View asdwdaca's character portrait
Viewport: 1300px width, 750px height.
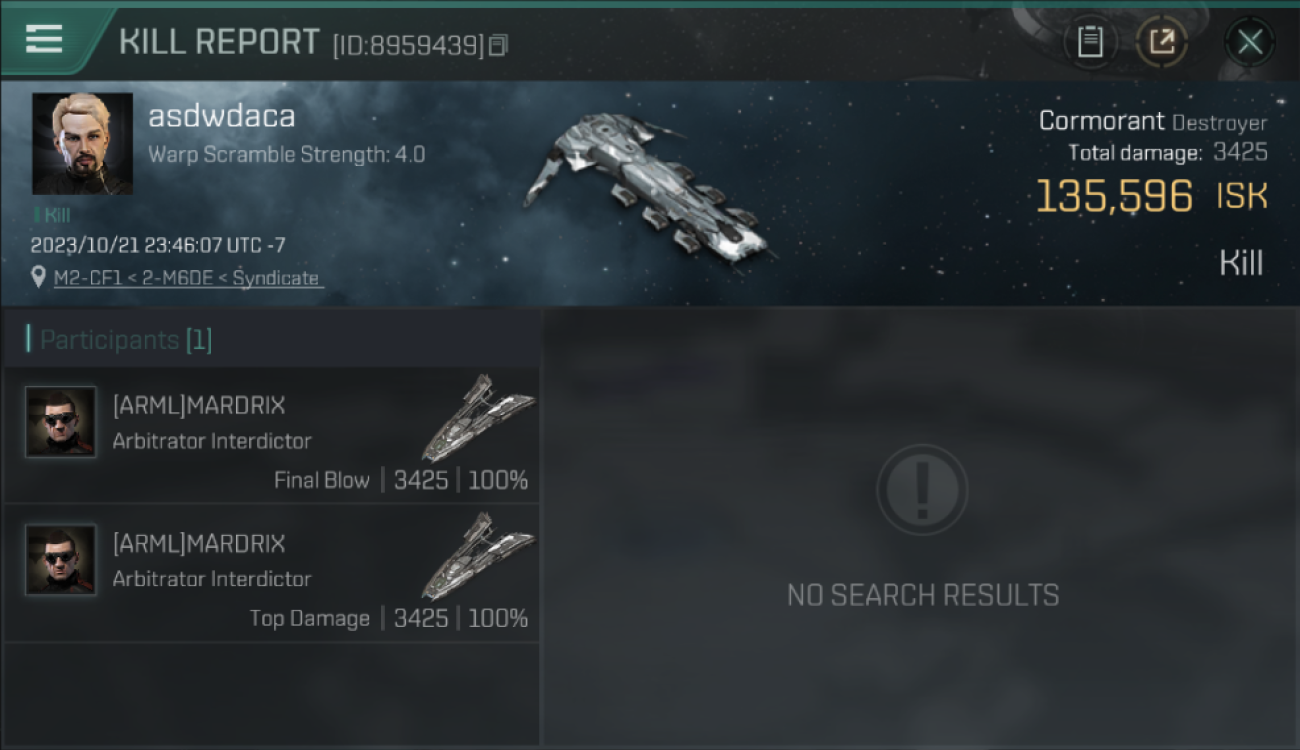point(82,144)
